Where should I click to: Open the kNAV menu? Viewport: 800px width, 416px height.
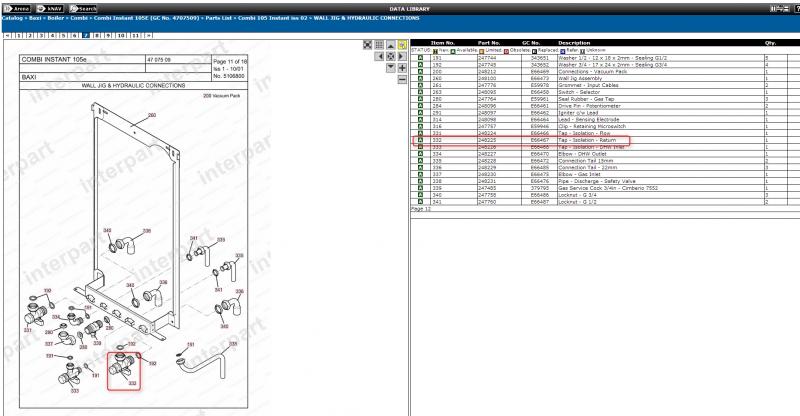click(51, 7)
